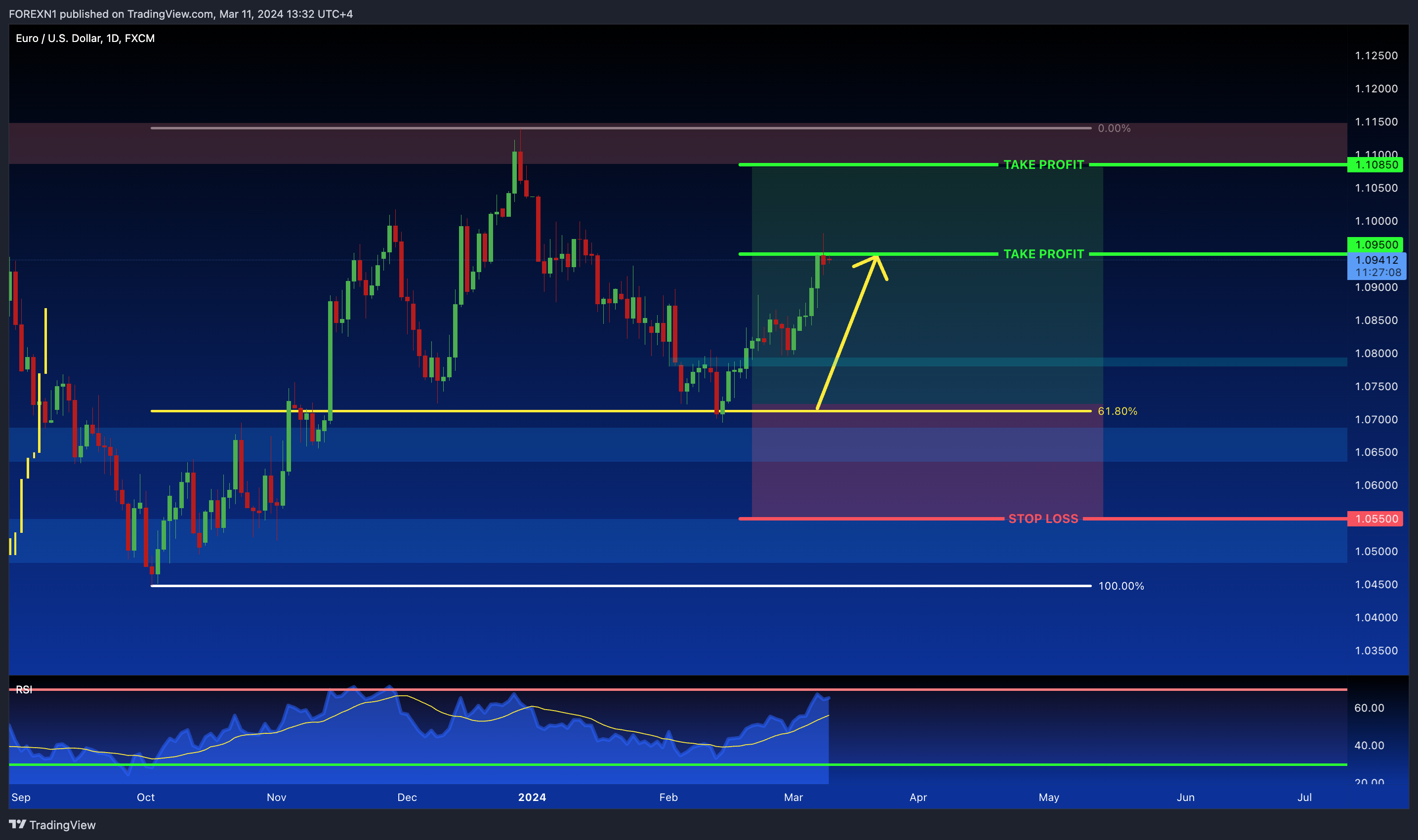Click the 1.04000 price scale value
1418x840 pixels.
coord(1376,618)
